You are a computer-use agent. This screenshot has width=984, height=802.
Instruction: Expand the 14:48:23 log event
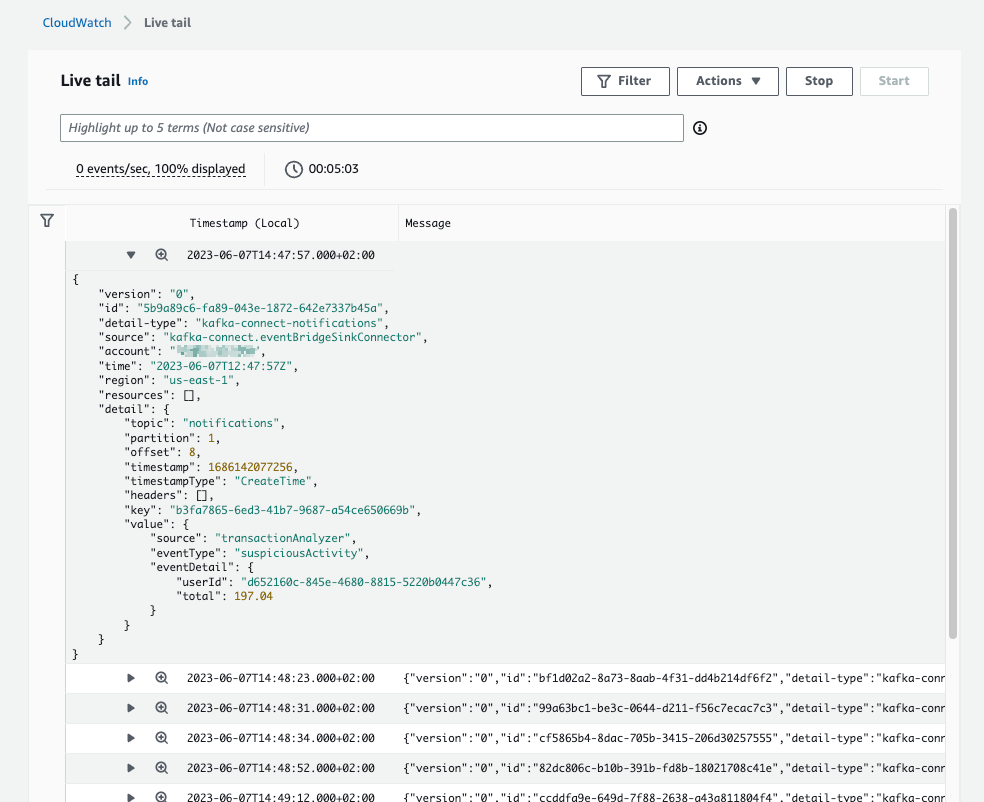(131, 678)
